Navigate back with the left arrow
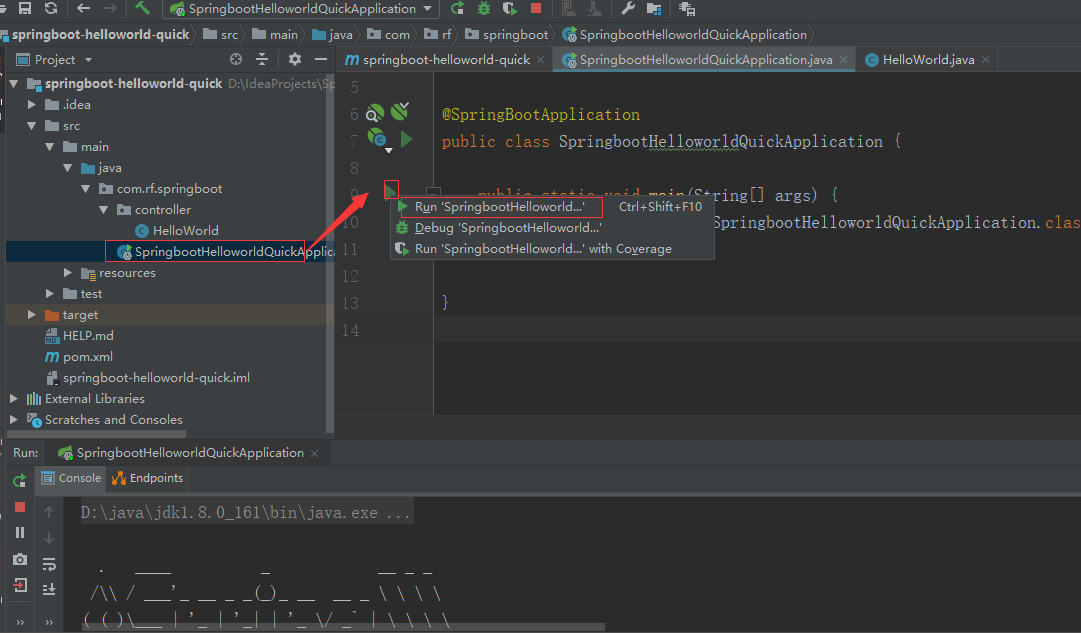This screenshot has height=633, width=1081. [x=83, y=8]
